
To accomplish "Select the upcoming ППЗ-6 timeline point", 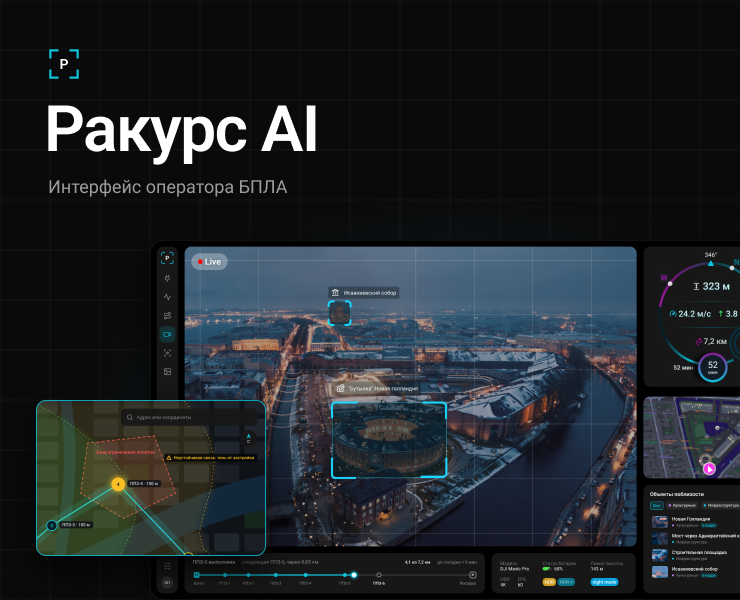I will coord(378,575).
